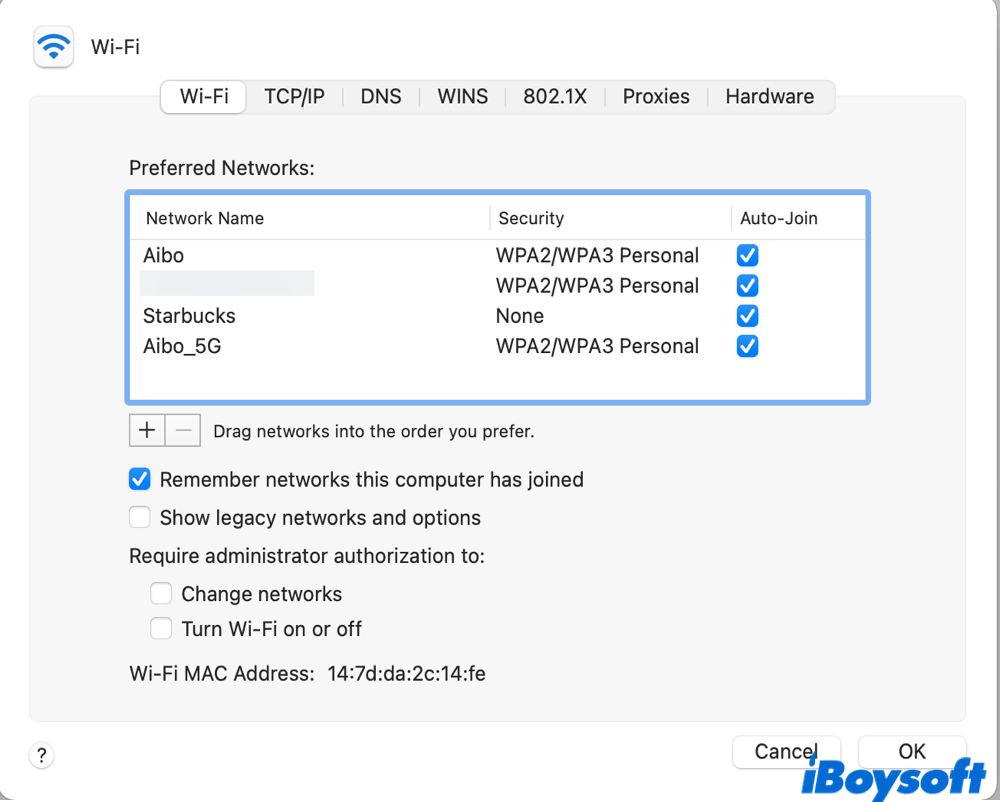The image size is (1000, 802).
Task: Open help with question mark button
Action: click(x=41, y=755)
